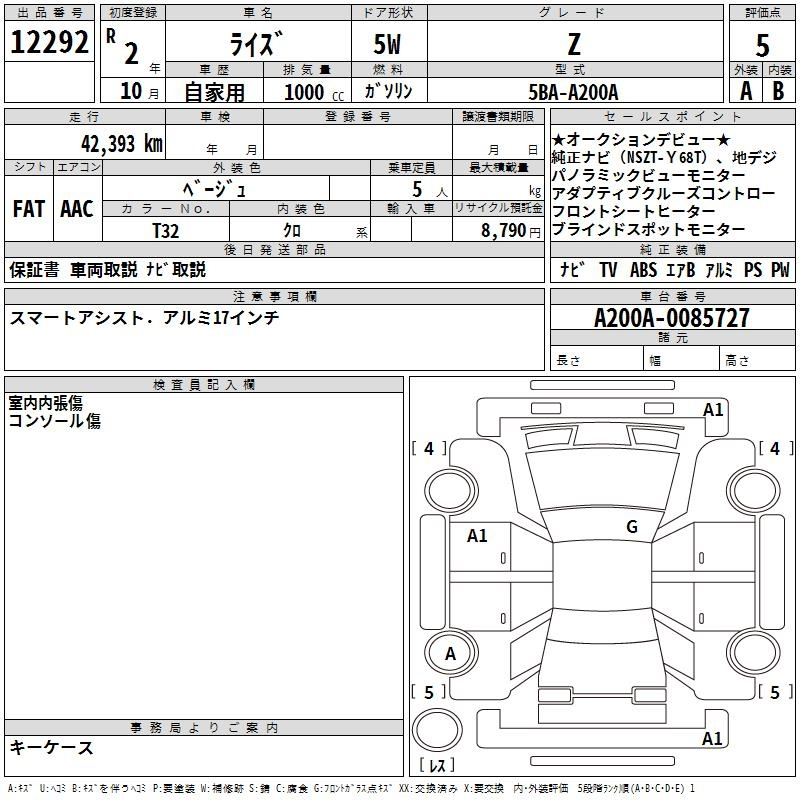
Task: Click the exterior grade A
Action: click(746, 91)
